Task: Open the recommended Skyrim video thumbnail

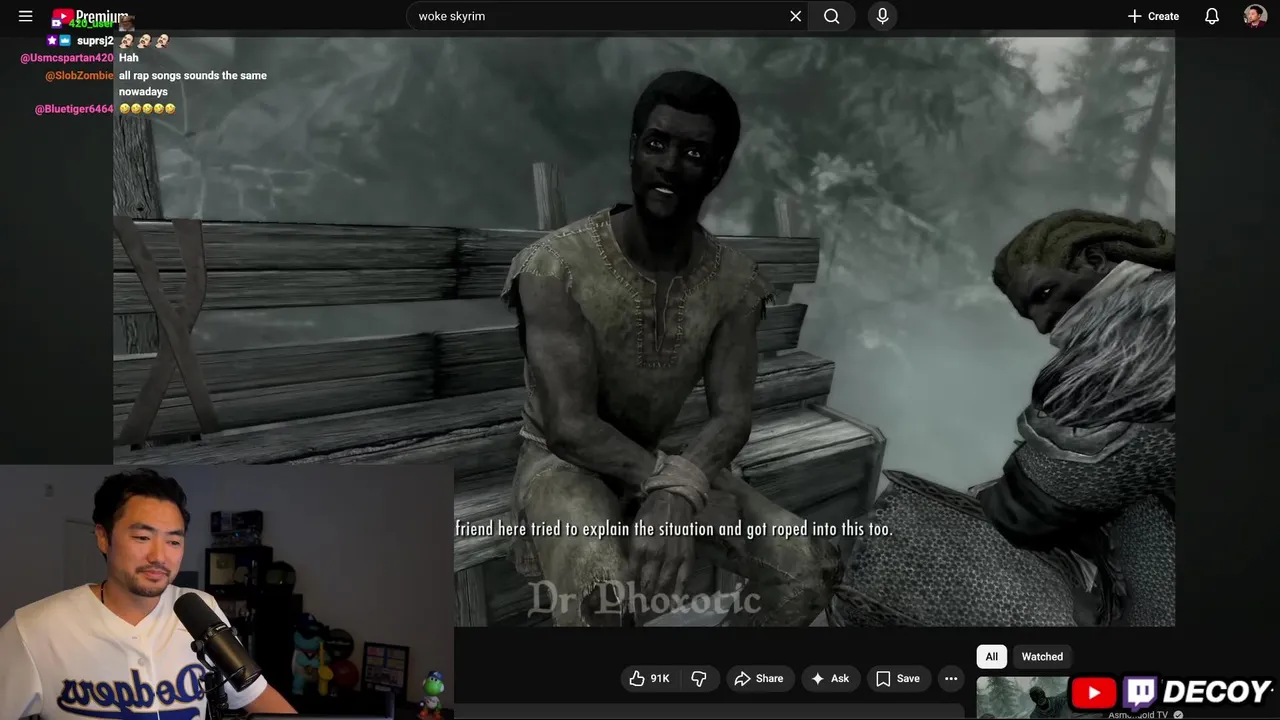Action: coord(1026,698)
